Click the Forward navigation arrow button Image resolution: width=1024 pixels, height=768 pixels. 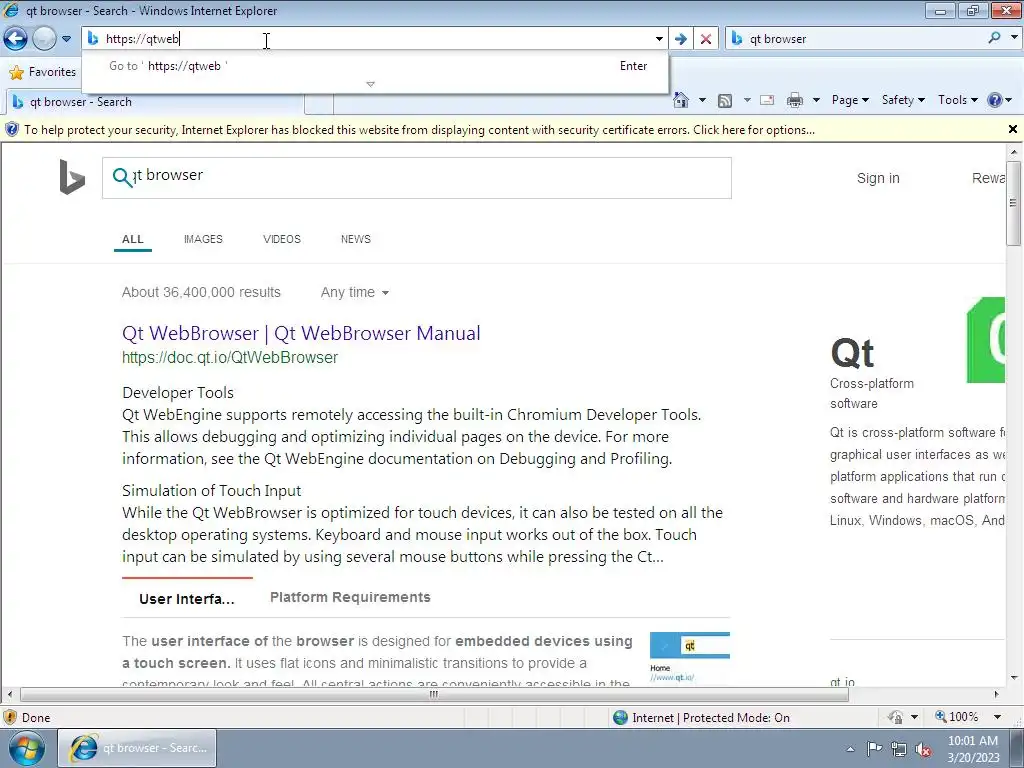pyautogui.click(x=44, y=39)
